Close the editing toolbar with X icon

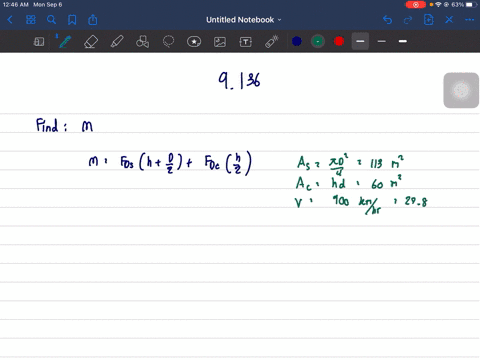tap(449, 20)
